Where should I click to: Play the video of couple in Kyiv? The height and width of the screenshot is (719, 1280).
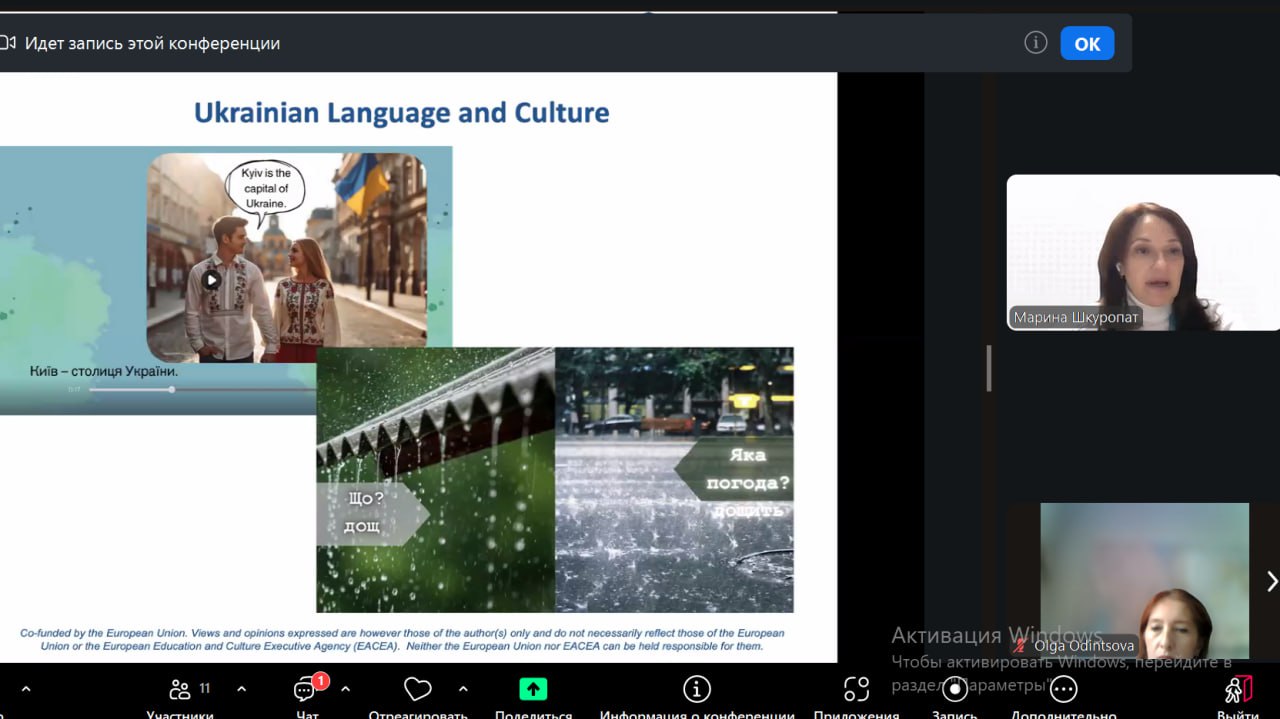pos(211,280)
